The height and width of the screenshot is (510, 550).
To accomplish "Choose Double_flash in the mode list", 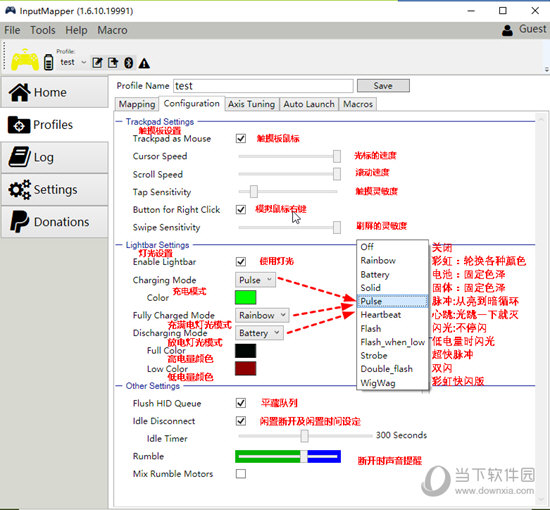I will (392, 369).
